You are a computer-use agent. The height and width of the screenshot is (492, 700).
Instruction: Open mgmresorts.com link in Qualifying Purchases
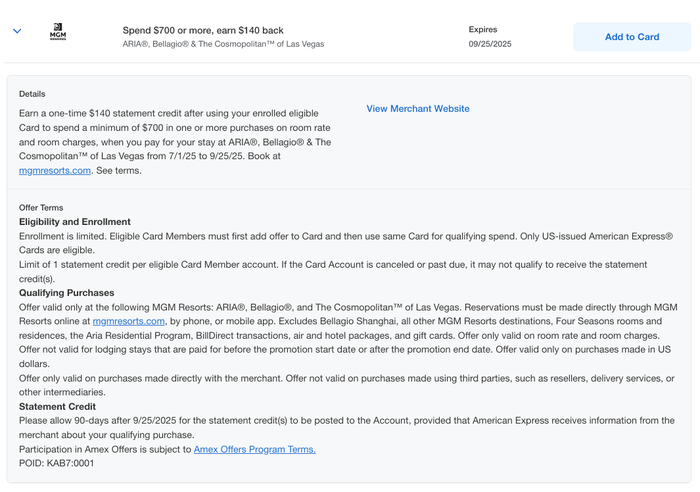129,321
